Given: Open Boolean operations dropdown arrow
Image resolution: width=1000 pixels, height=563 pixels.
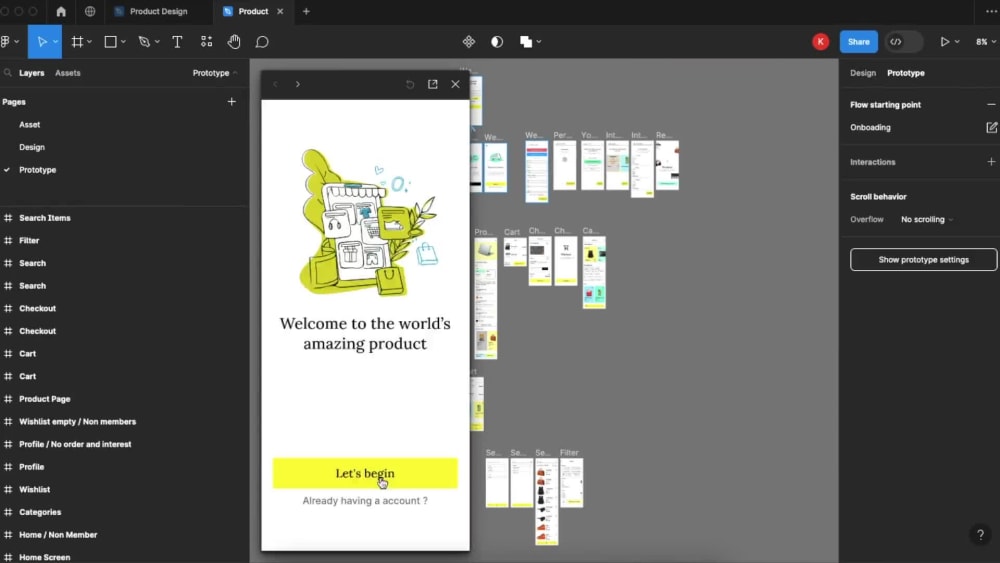Looking at the screenshot, I should [539, 41].
